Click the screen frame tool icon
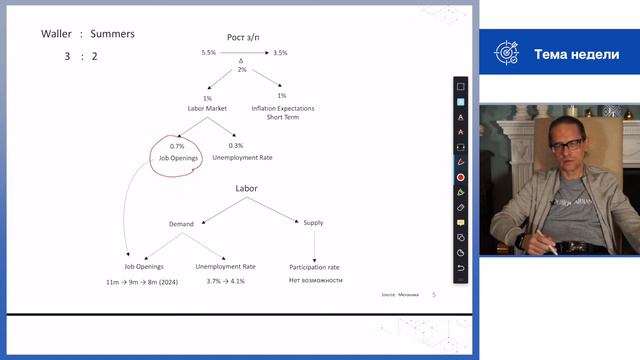The width and height of the screenshot is (640, 360). click(x=460, y=147)
